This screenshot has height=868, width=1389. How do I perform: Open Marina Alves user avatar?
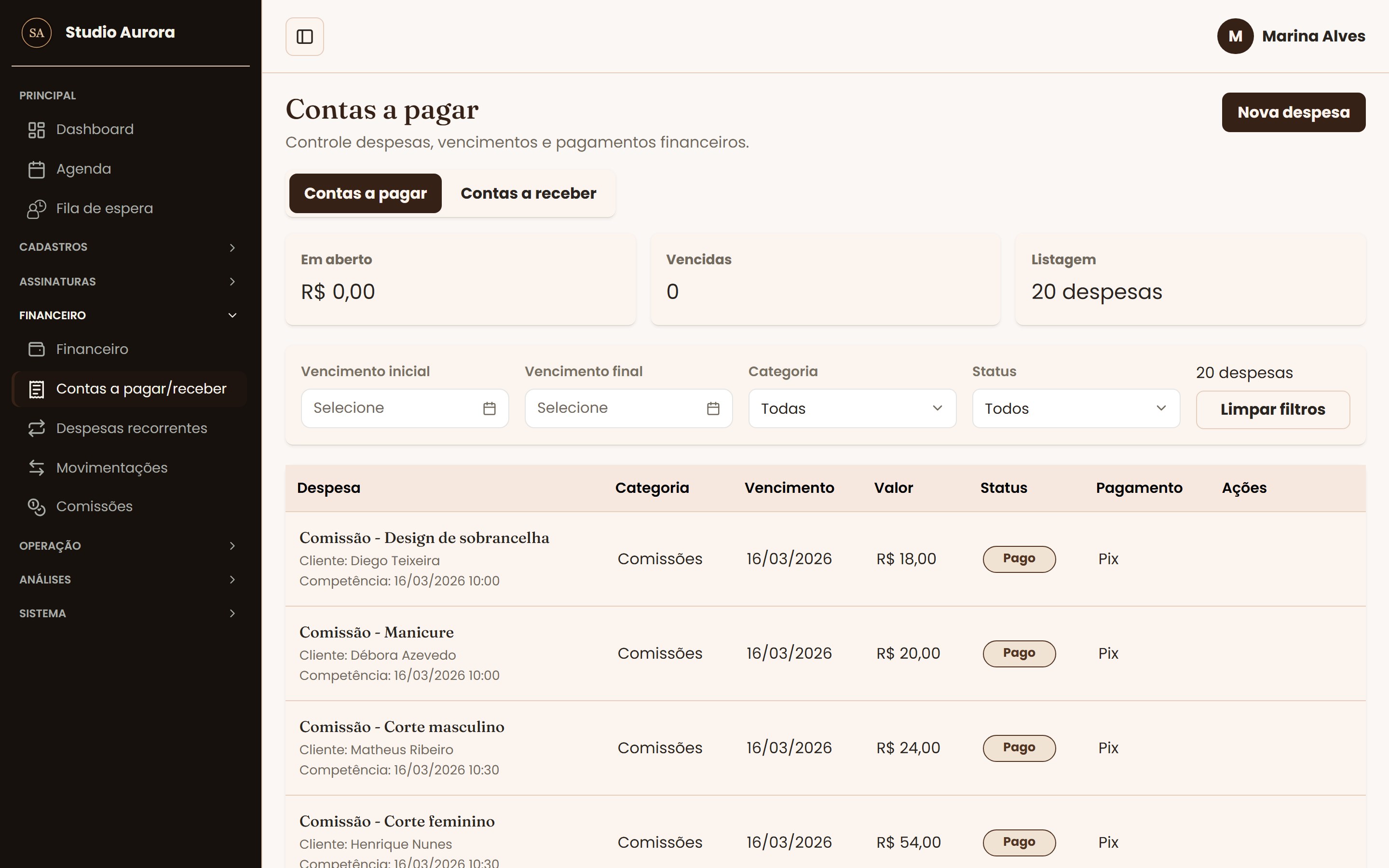point(1235,36)
